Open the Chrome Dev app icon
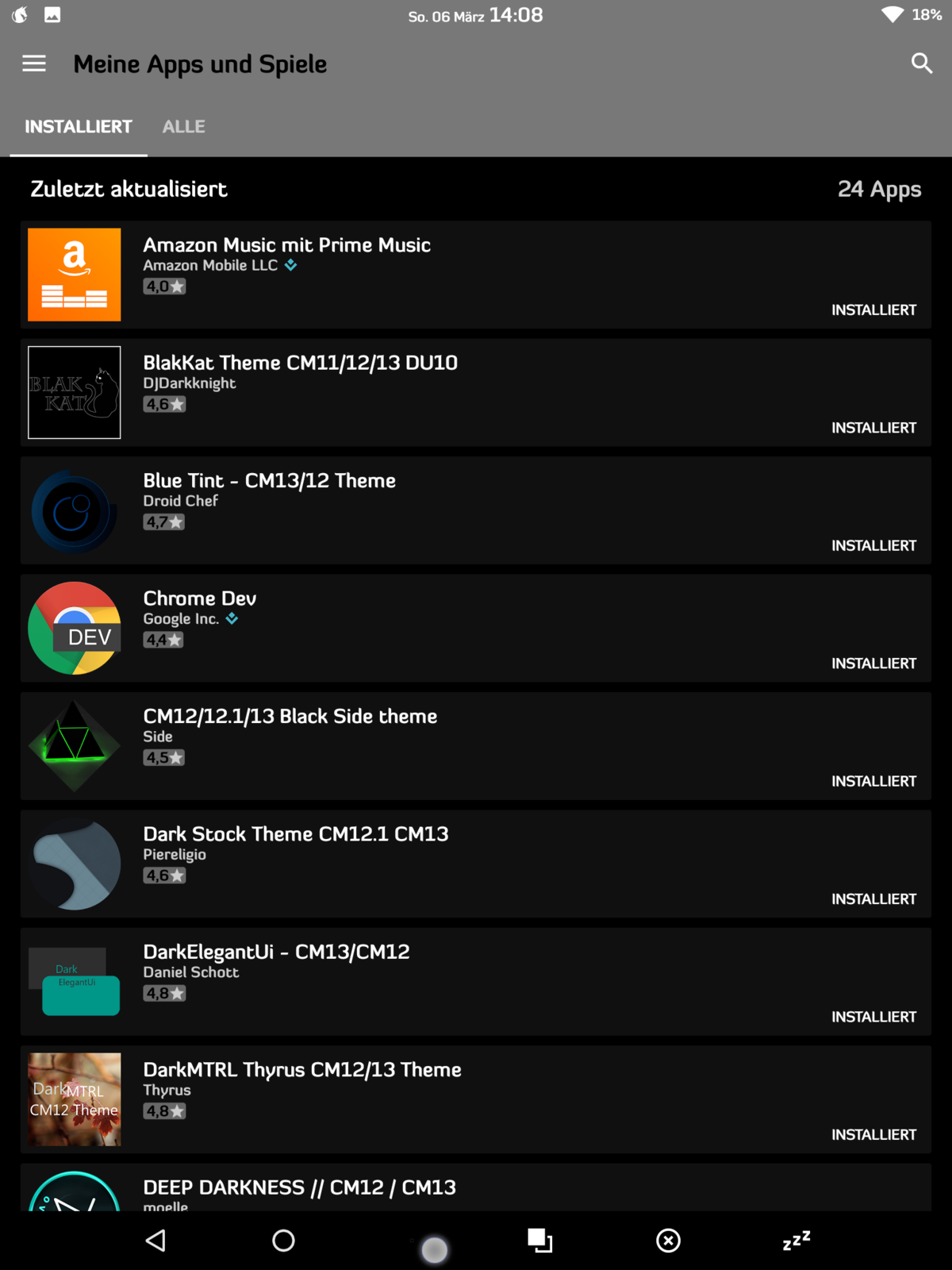This screenshot has width=952, height=1270. [75, 628]
